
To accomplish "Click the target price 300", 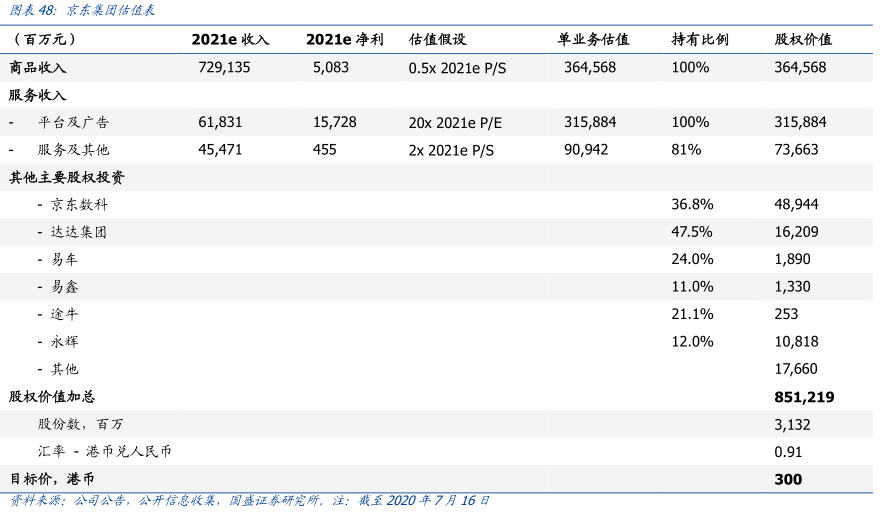I will pyautogui.click(x=788, y=479).
